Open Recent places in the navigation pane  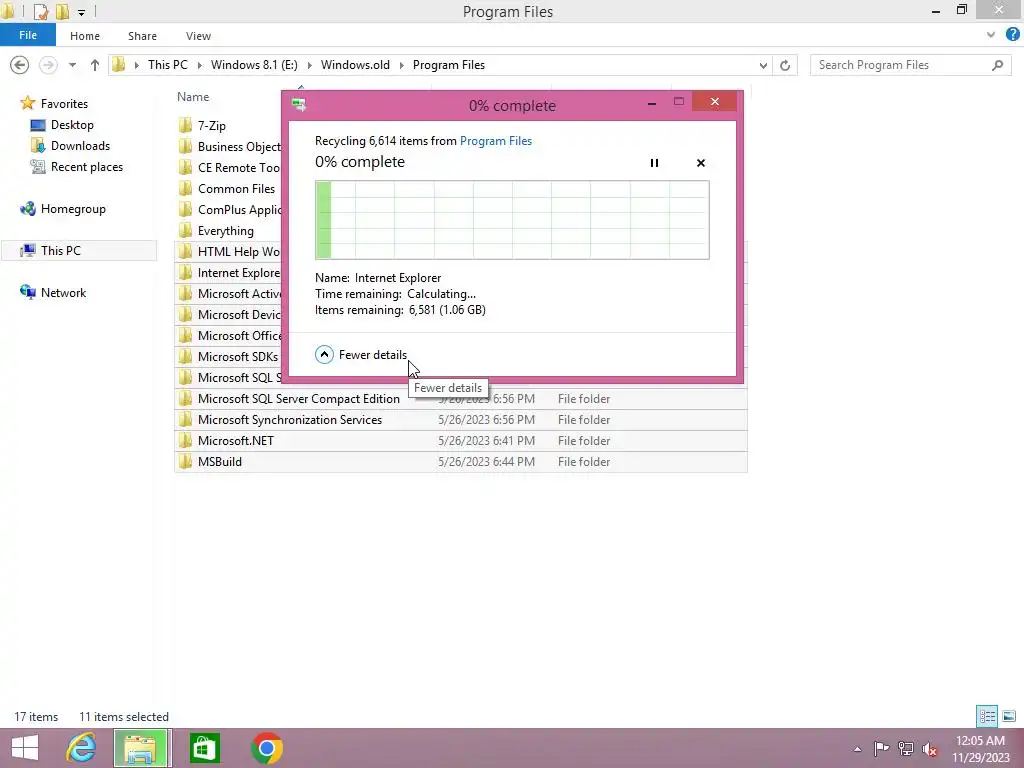pyautogui.click(x=87, y=167)
